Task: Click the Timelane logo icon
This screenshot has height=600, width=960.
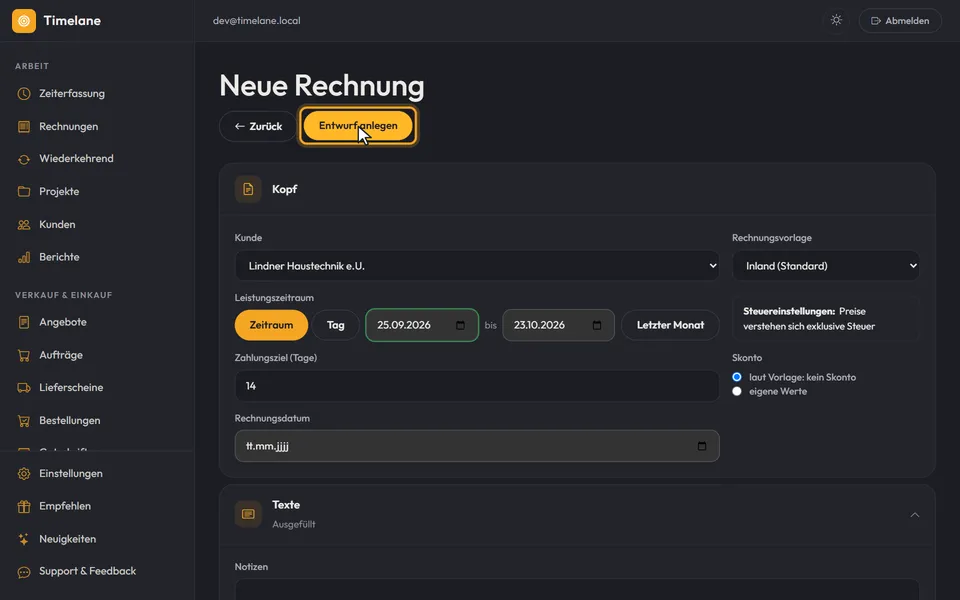Action: pos(24,21)
